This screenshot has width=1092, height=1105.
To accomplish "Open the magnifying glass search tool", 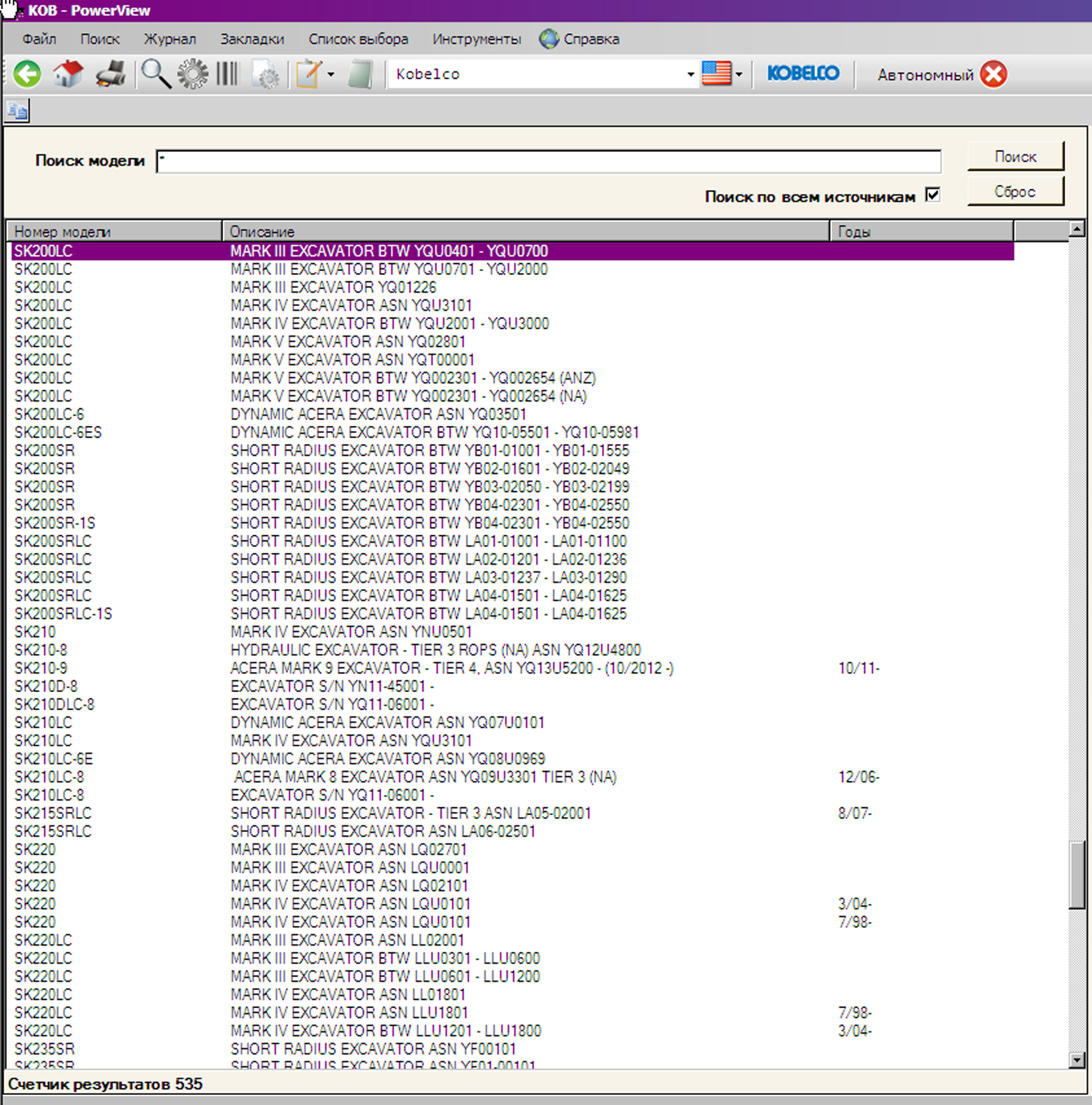I will (x=155, y=74).
